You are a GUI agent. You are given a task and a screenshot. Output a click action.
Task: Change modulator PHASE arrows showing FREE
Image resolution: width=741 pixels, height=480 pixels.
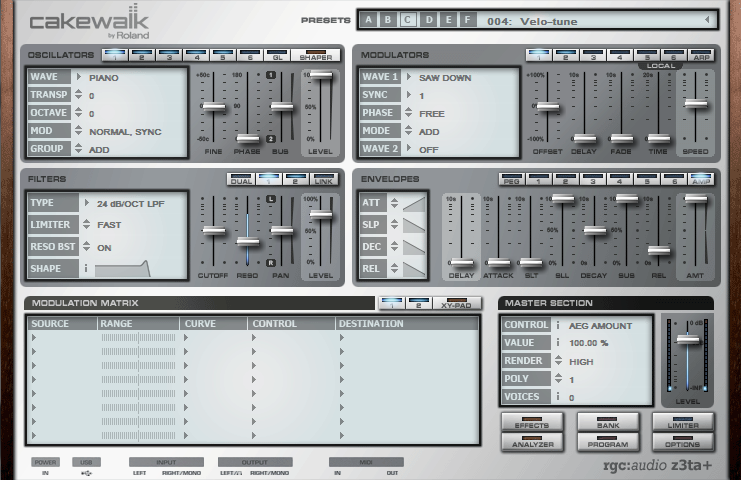(409, 112)
